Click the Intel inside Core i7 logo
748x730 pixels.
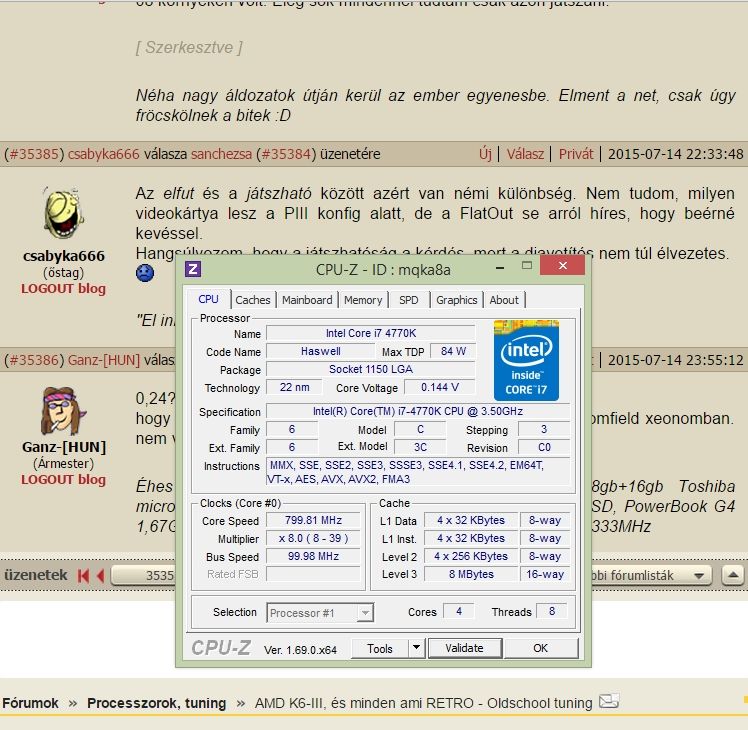click(526, 361)
